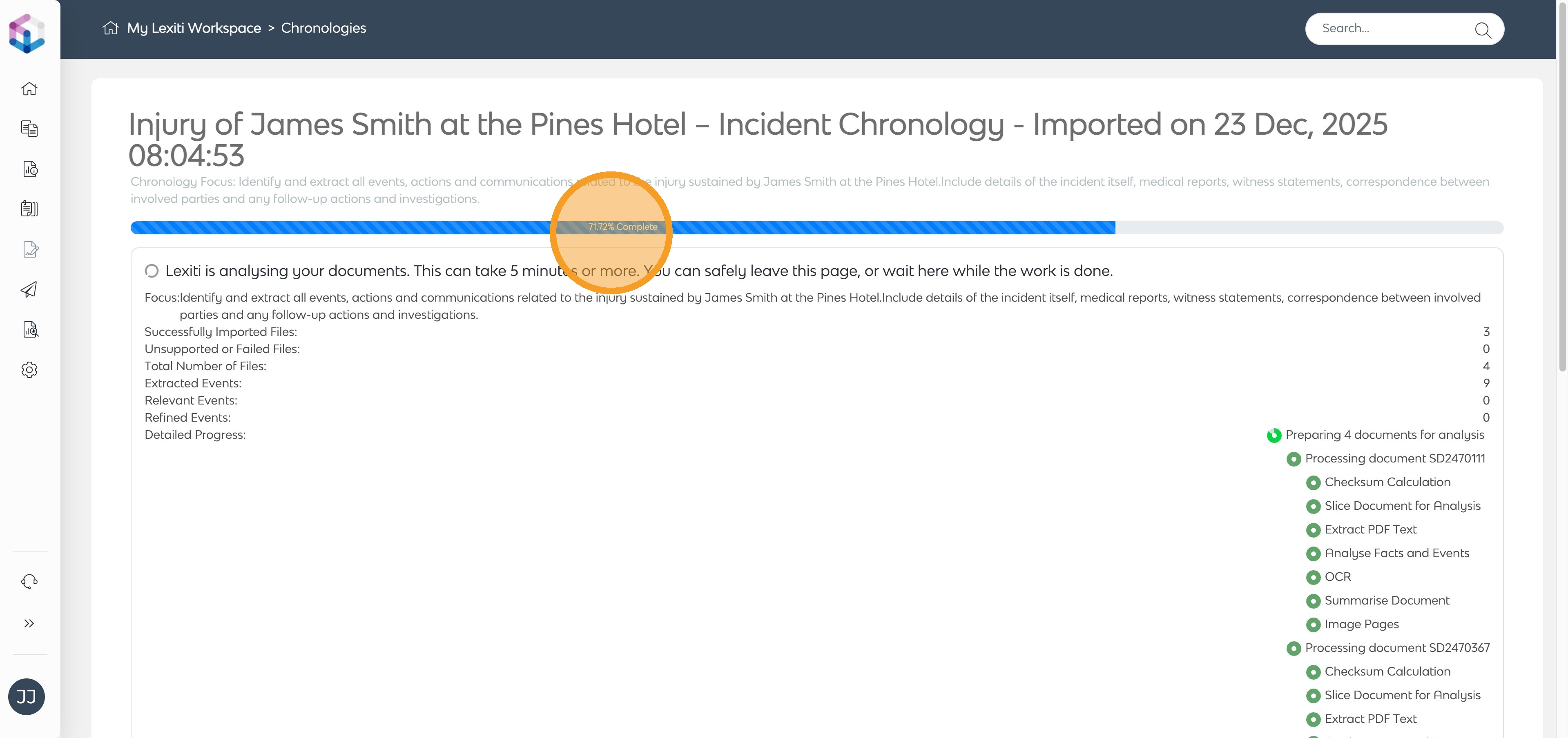The image size is (1568, 738).
Task: Open the documents icon in the sidebar
Action: point(29,128)
